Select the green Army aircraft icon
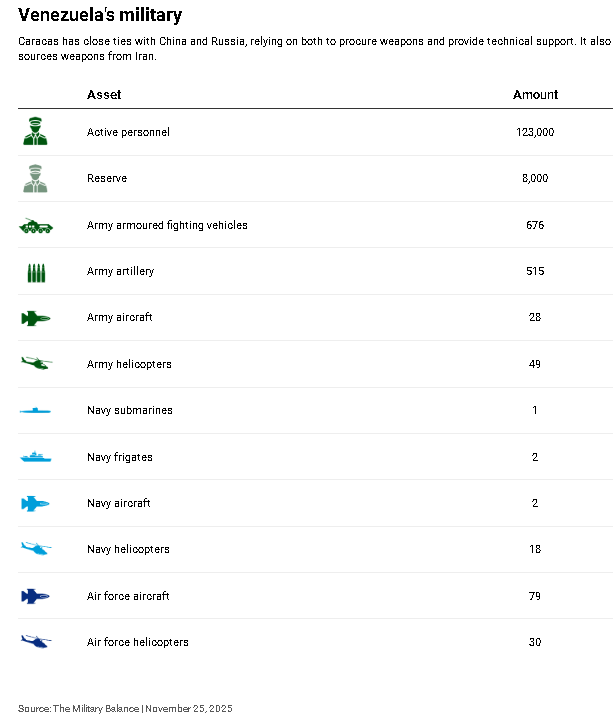613x719 pixels. click(36, 318)
